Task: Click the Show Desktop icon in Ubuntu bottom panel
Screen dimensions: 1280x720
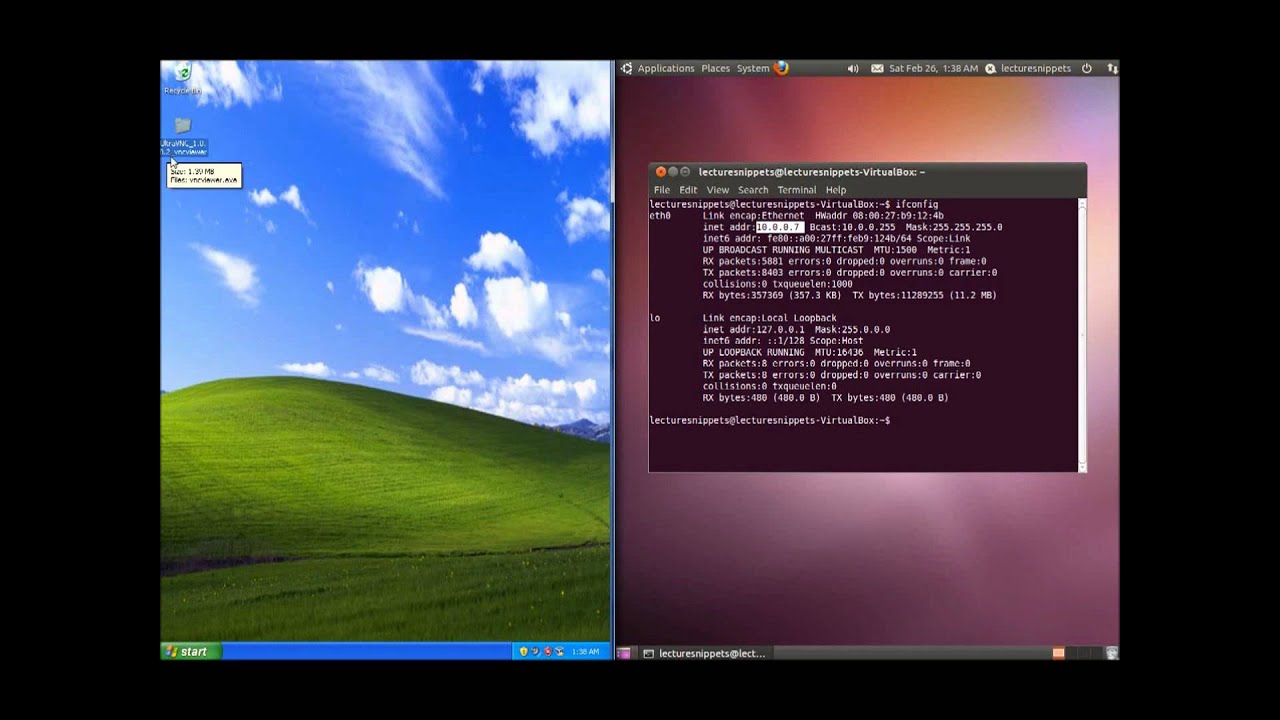Action: (x=624, y=653)
